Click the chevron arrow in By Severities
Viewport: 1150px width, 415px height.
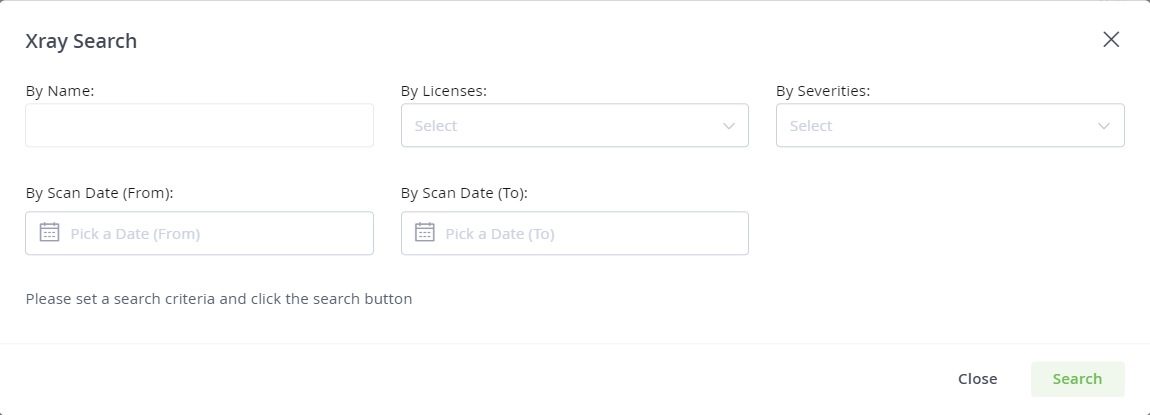(1104, 126)
